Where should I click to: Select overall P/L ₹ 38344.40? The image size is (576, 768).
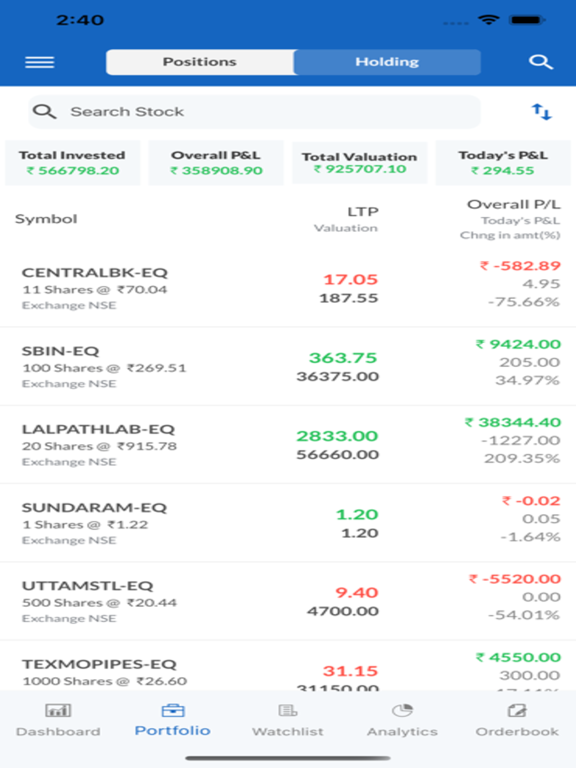click(x=513, y=422)
